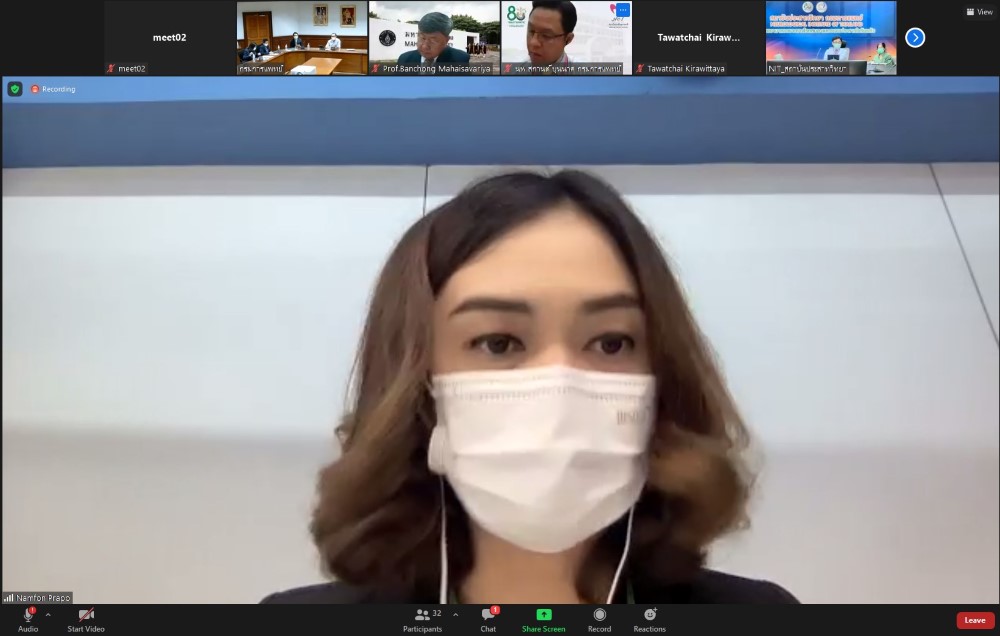Viewport: 1000px width, 636px height.
Task: Click the Audio microphone icon
Action: 28,615
